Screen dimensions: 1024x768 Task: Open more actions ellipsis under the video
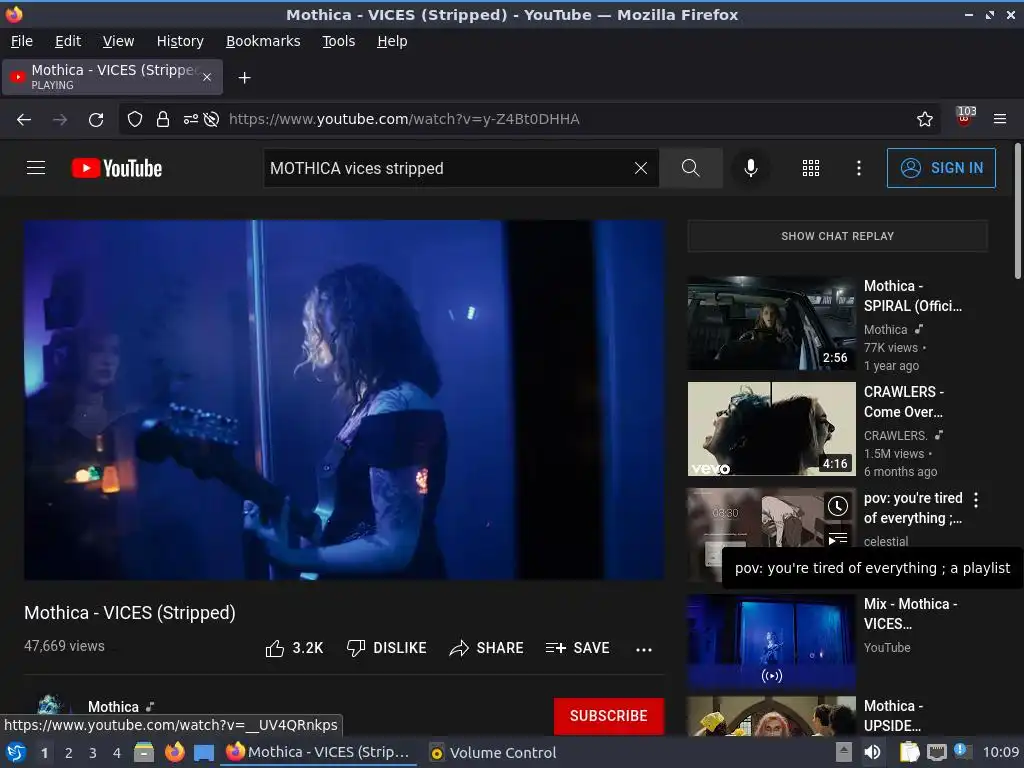tap(644, 649)
